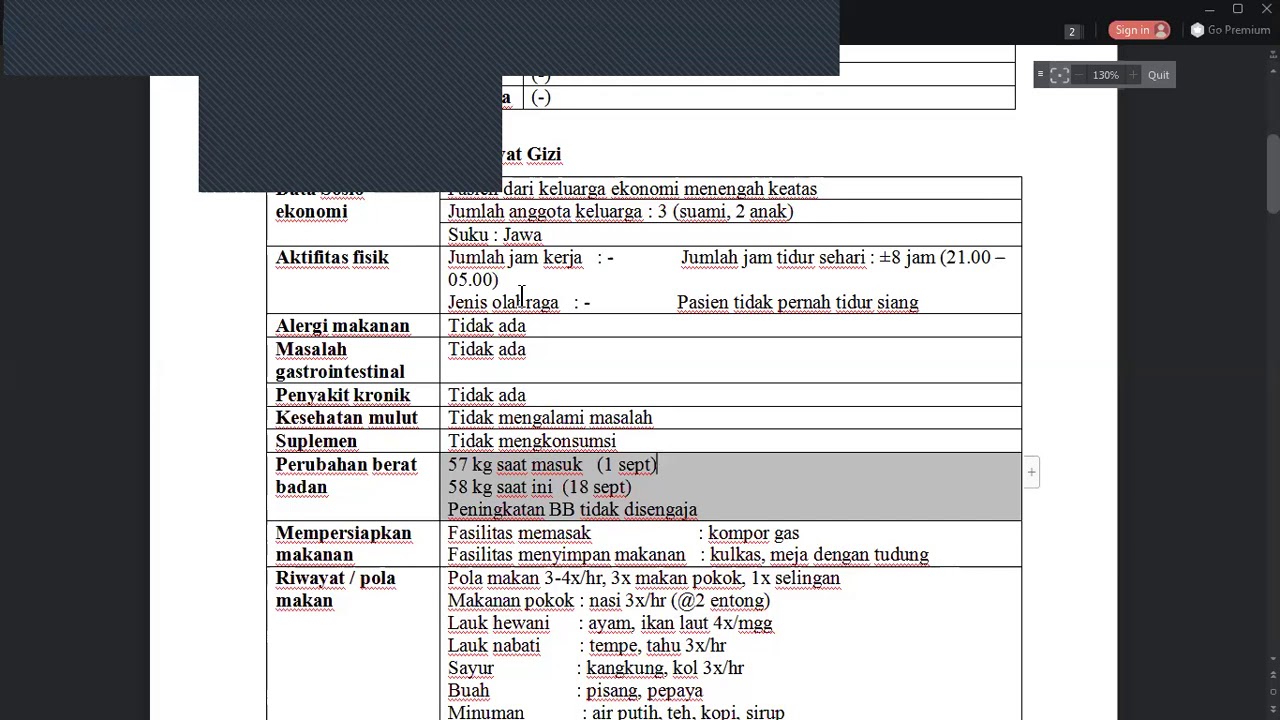Open the Go Premium offer
The image size is (1280, 720).
coord(1230,30)
